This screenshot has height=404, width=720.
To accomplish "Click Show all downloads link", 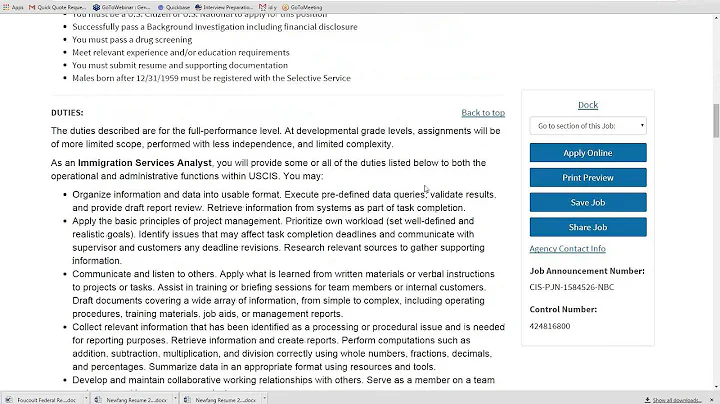I will pyautogui.click(x=673, y=400).
